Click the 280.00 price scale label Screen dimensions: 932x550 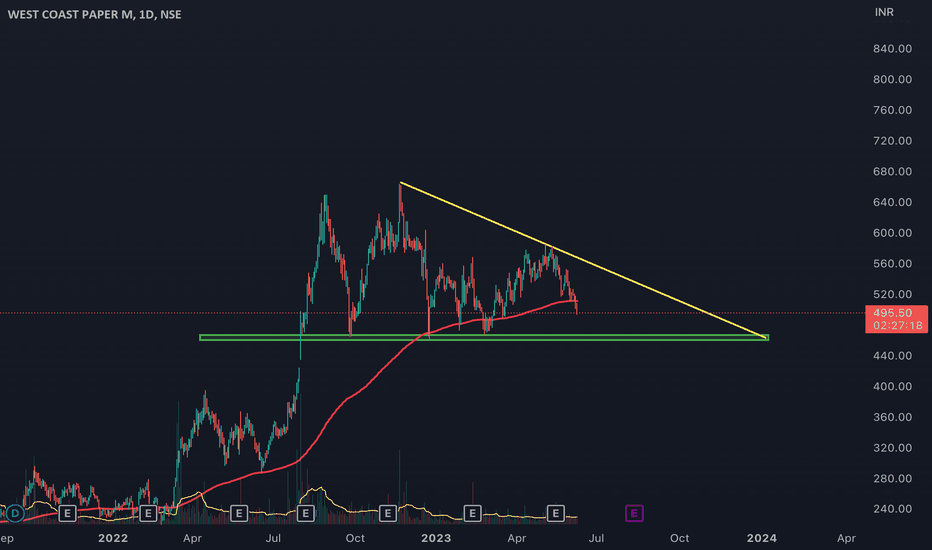(x=892, y=479)
